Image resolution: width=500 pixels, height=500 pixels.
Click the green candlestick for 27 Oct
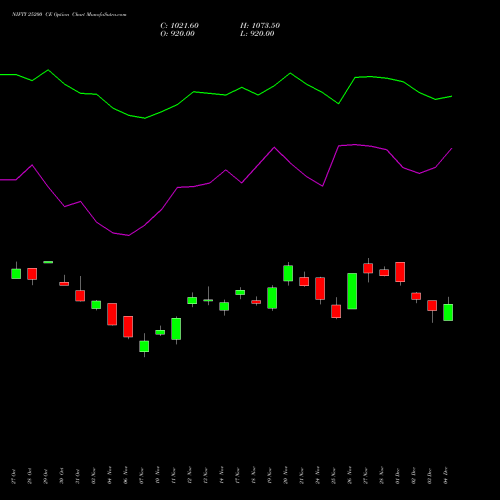click(16, 274)
